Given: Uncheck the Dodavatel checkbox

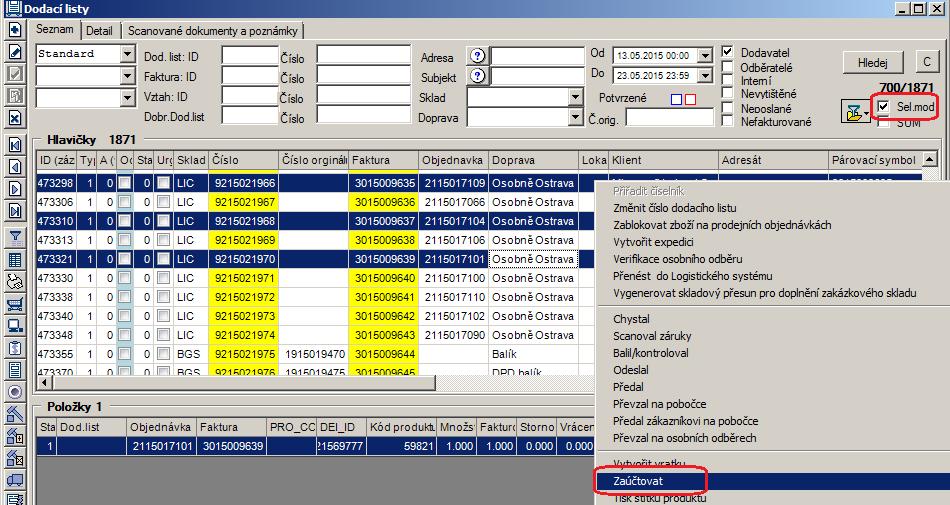Looking at the screenshot, I should click(727, 52).
